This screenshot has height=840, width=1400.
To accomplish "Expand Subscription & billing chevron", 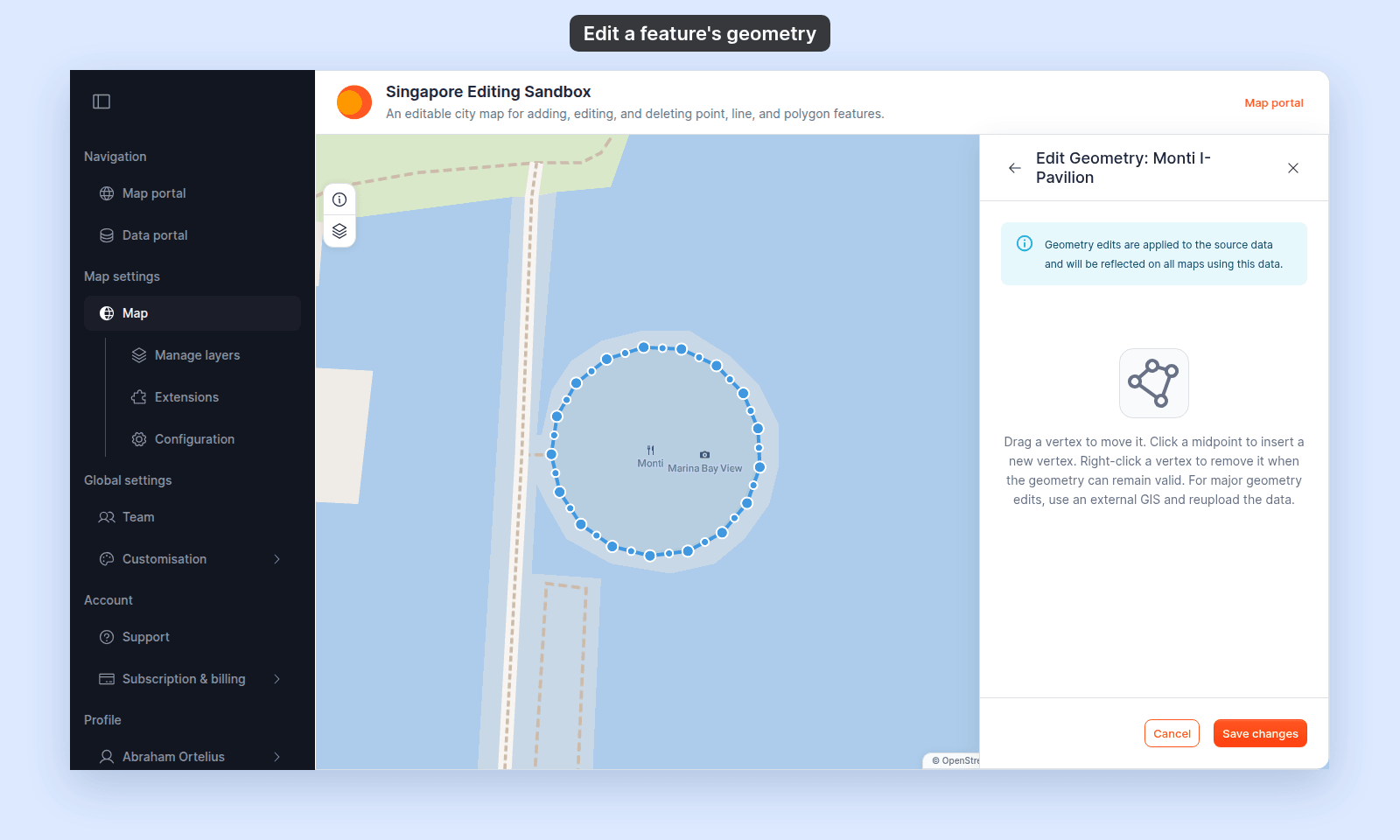I will pyautogui.click(x=276, y=679).
